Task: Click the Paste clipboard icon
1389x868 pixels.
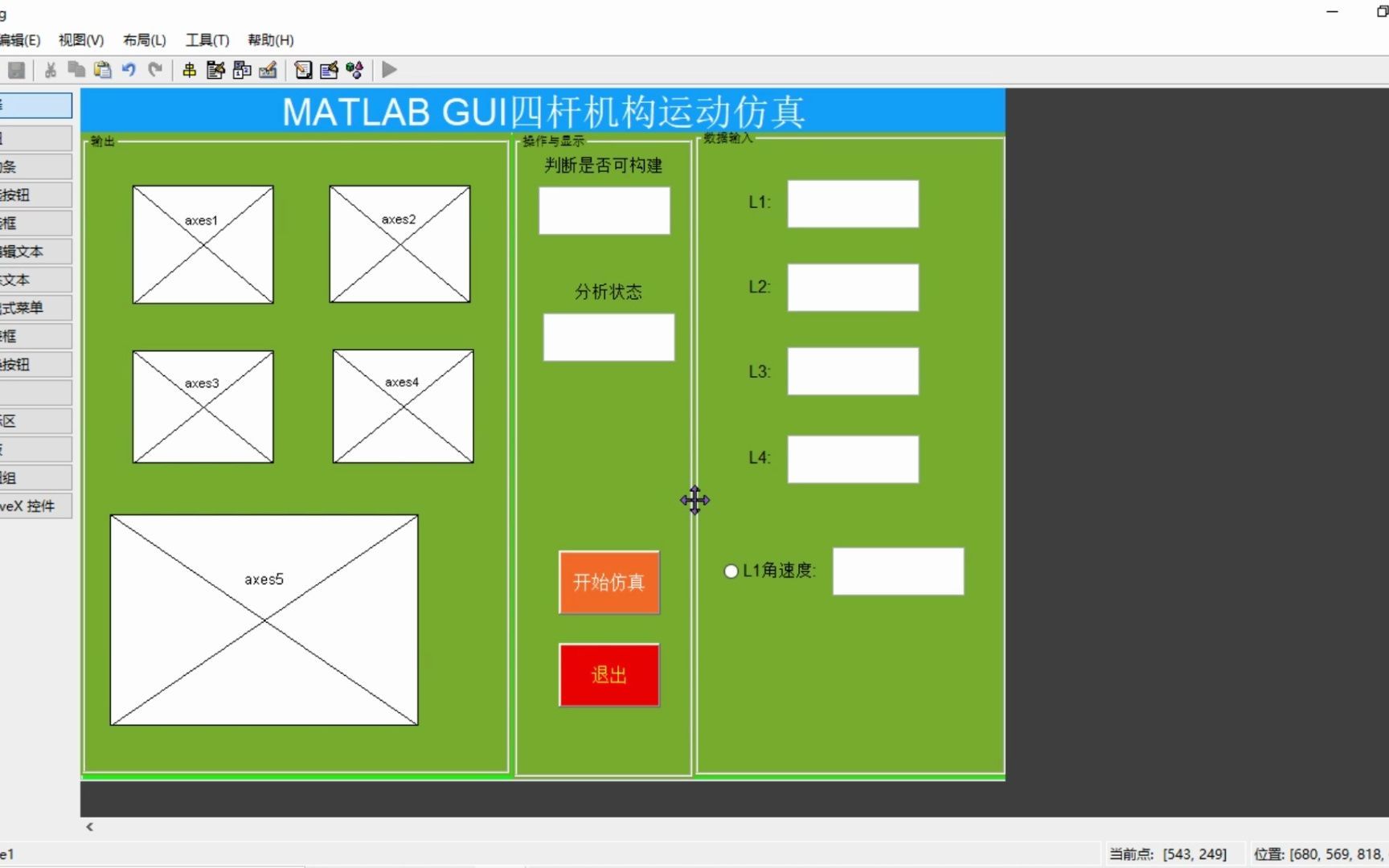Action: coord(102,70)
